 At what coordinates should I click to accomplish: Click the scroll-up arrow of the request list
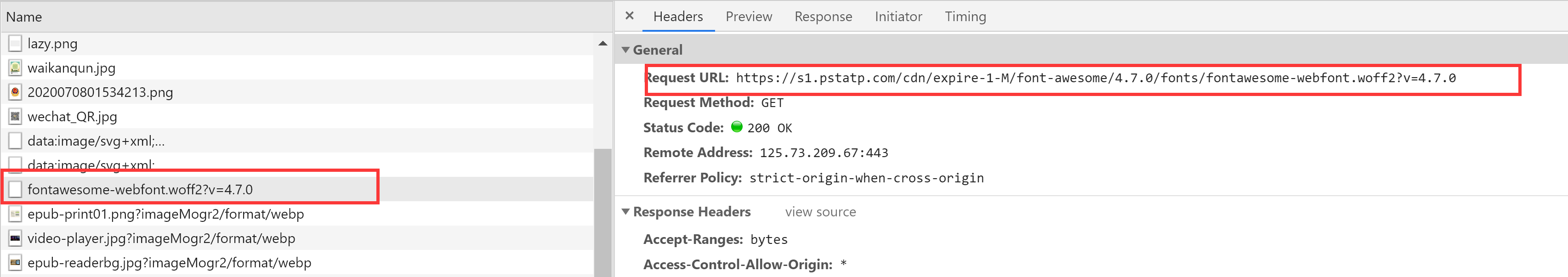tap(602, 43)
